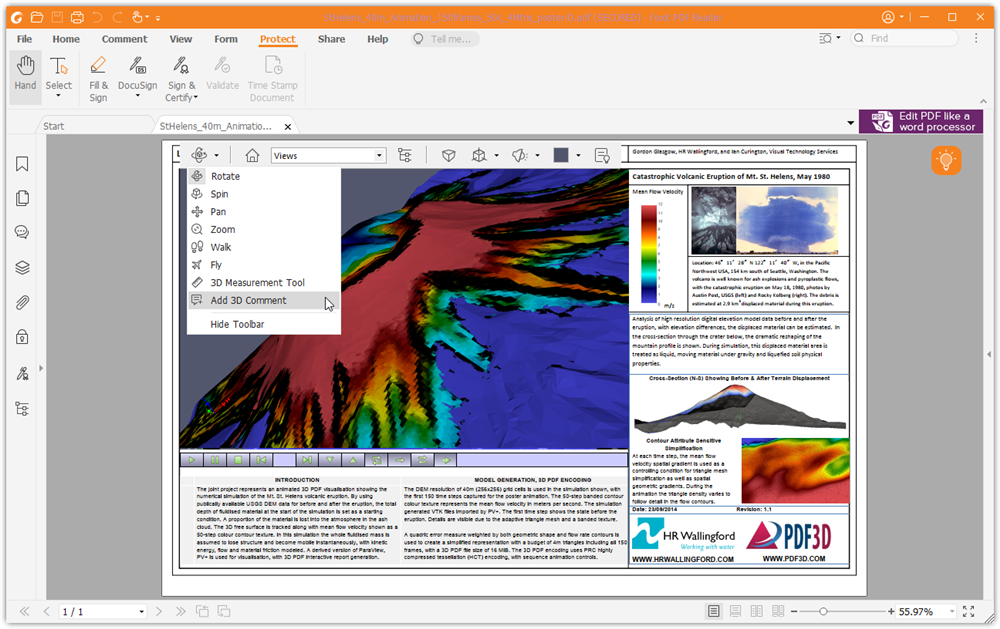Click the Sign & Certify button
The image size is (1000, 629).
pyautogui.click(x=180, y=77)
